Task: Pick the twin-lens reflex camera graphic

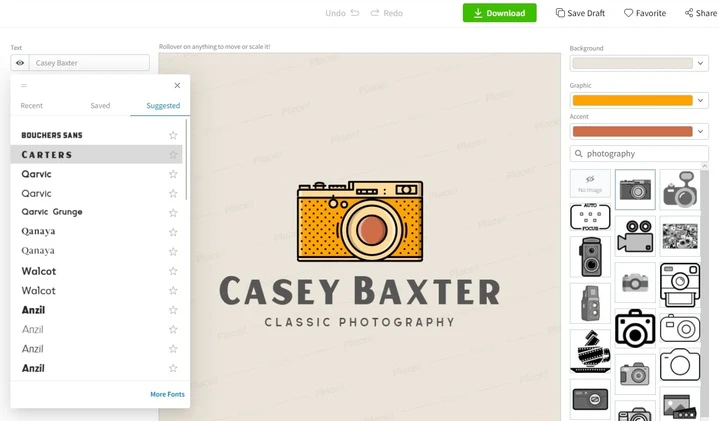Action: (x=590, y=257)
